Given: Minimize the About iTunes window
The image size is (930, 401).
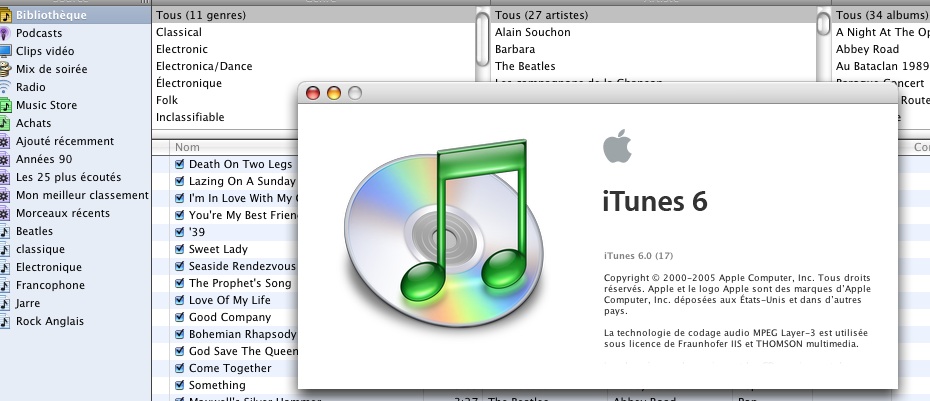Looking at the screenshot, I should [334, 93].
